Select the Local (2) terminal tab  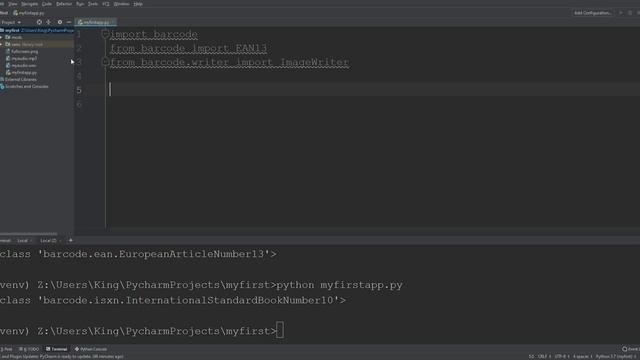click(x=50, y=240)
